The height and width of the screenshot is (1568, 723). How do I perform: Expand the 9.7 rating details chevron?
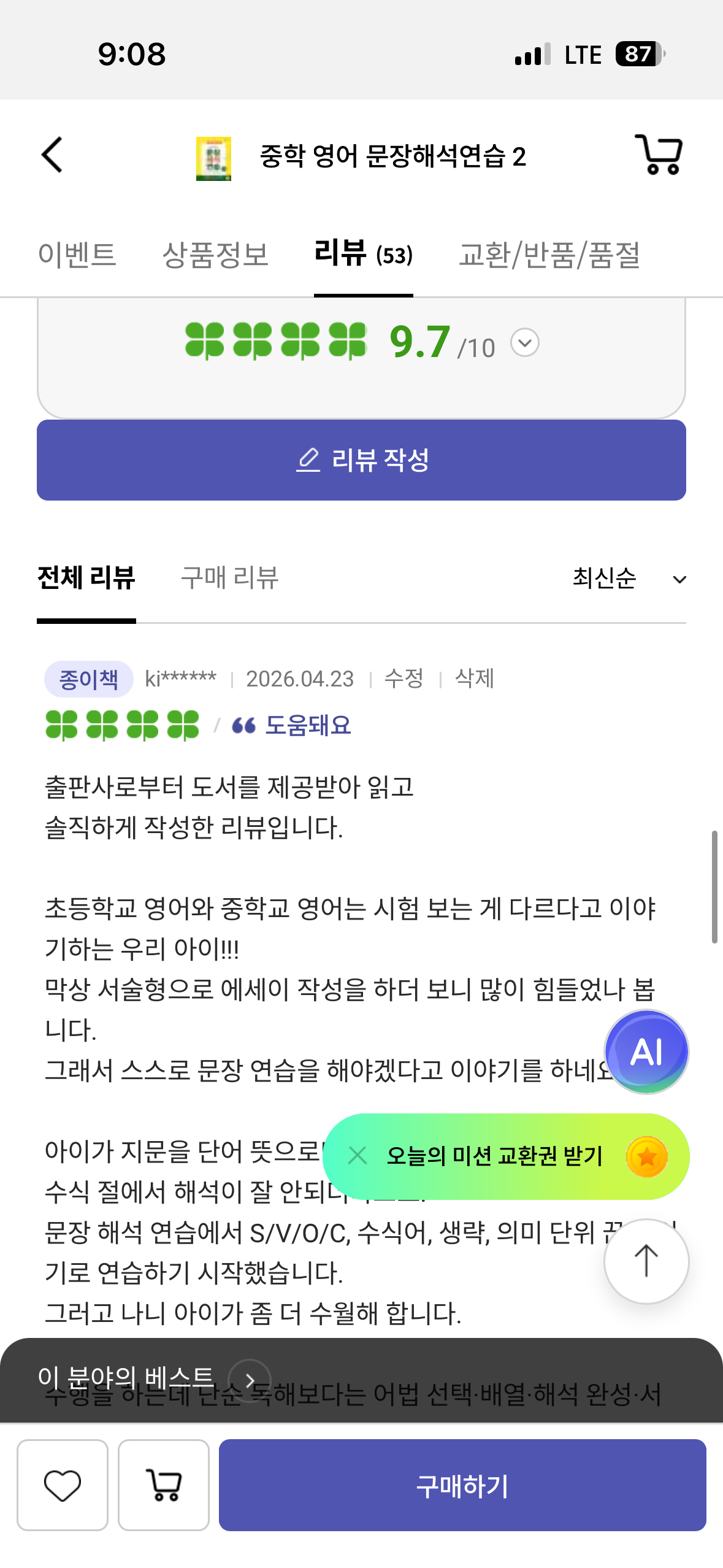coord(525,342)
